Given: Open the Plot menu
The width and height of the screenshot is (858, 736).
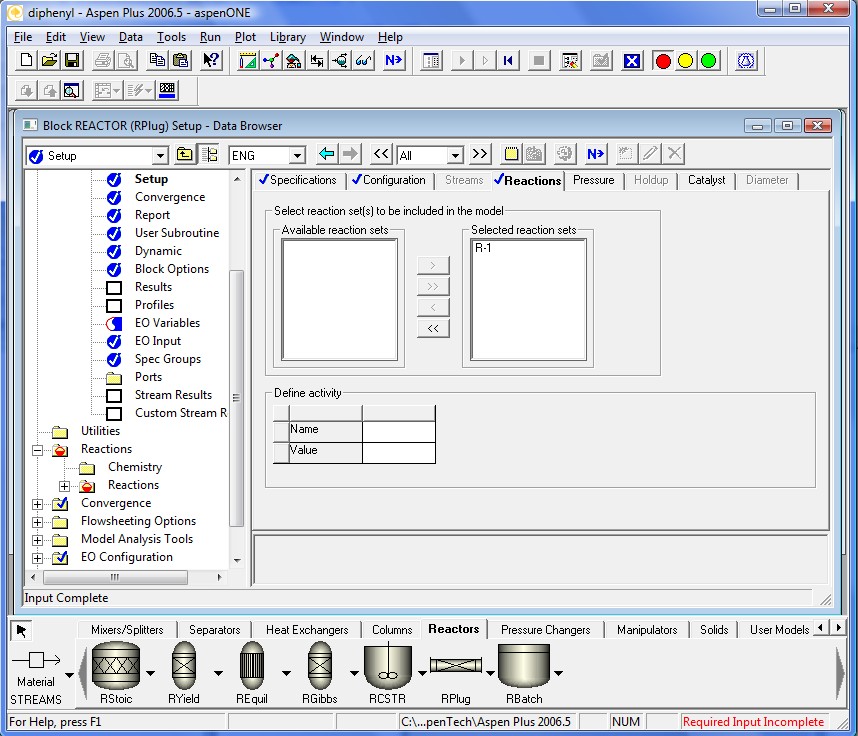Looking at the screenshot, I should point(245,37).
